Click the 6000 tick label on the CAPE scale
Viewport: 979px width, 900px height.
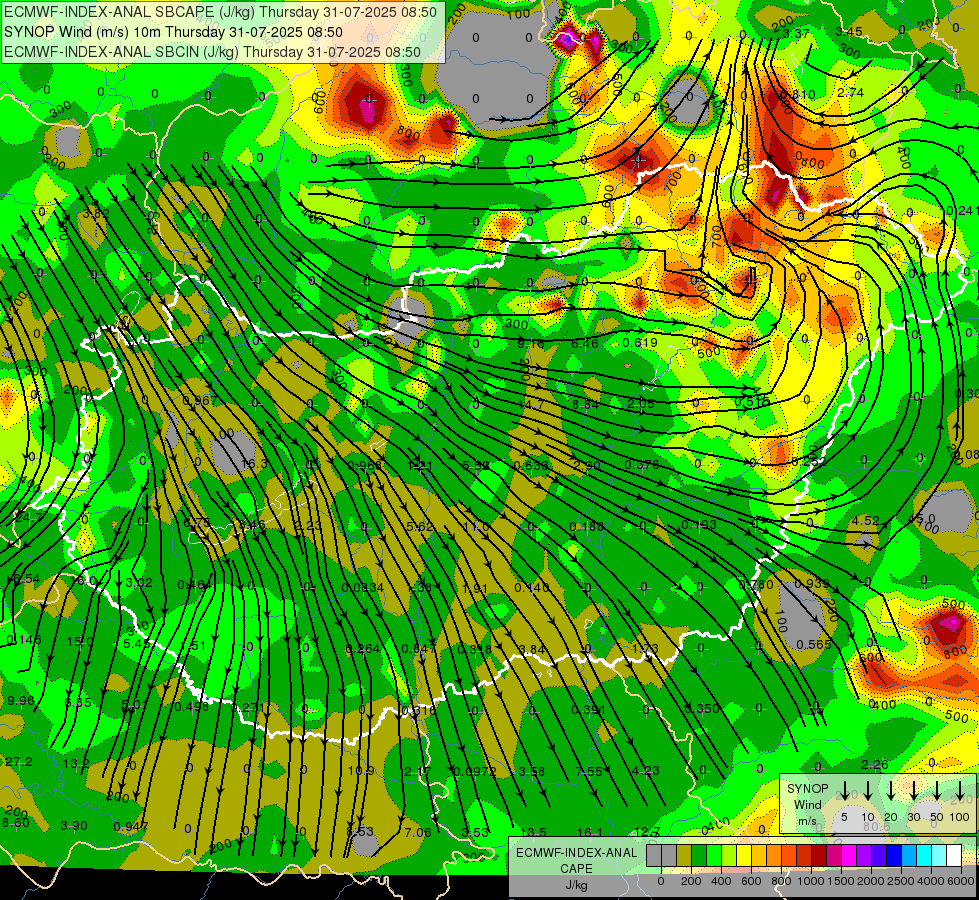[960, 881]
